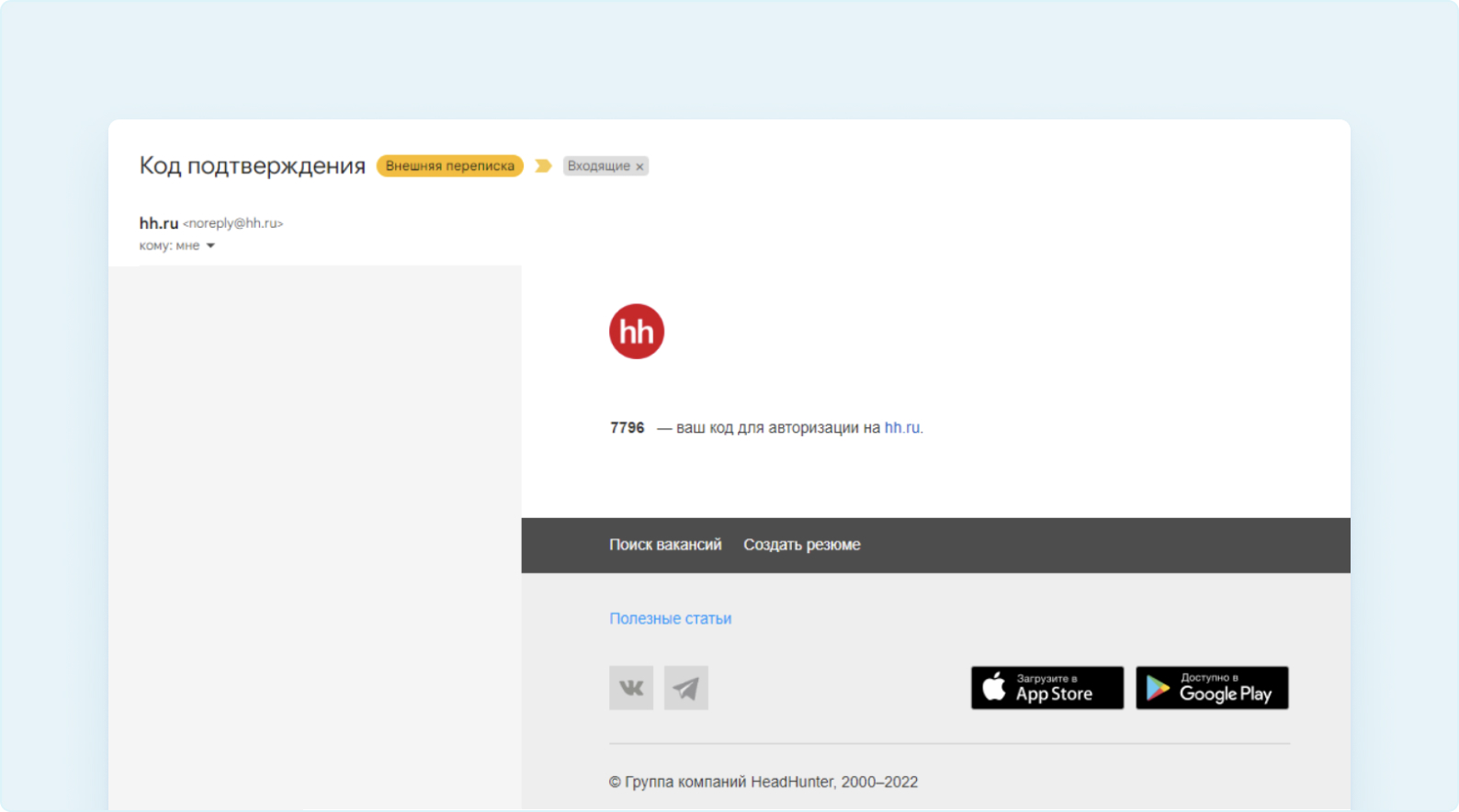This screenshot has width=1459, height=812.
Task: Open the Google Play download badge
Action: tap(1211, 688)
